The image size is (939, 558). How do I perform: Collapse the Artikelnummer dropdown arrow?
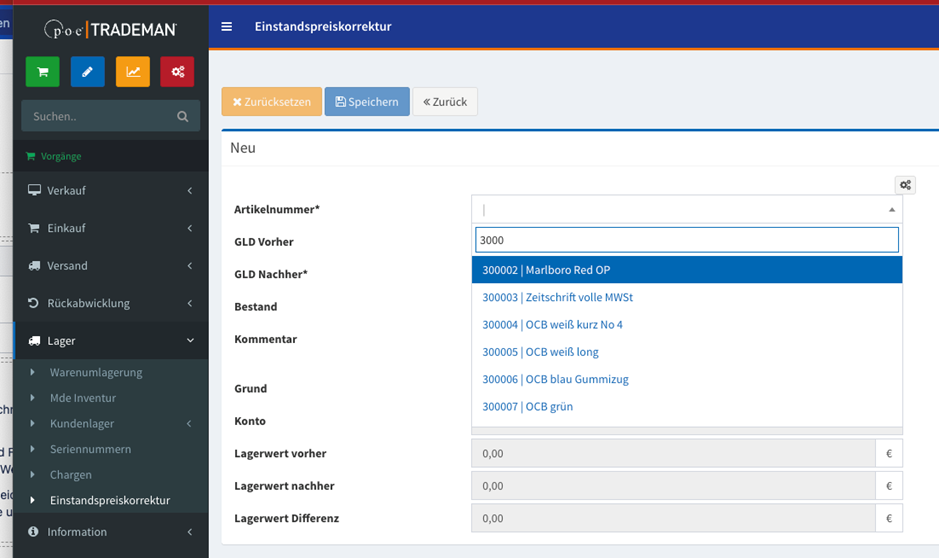(892, 210)
